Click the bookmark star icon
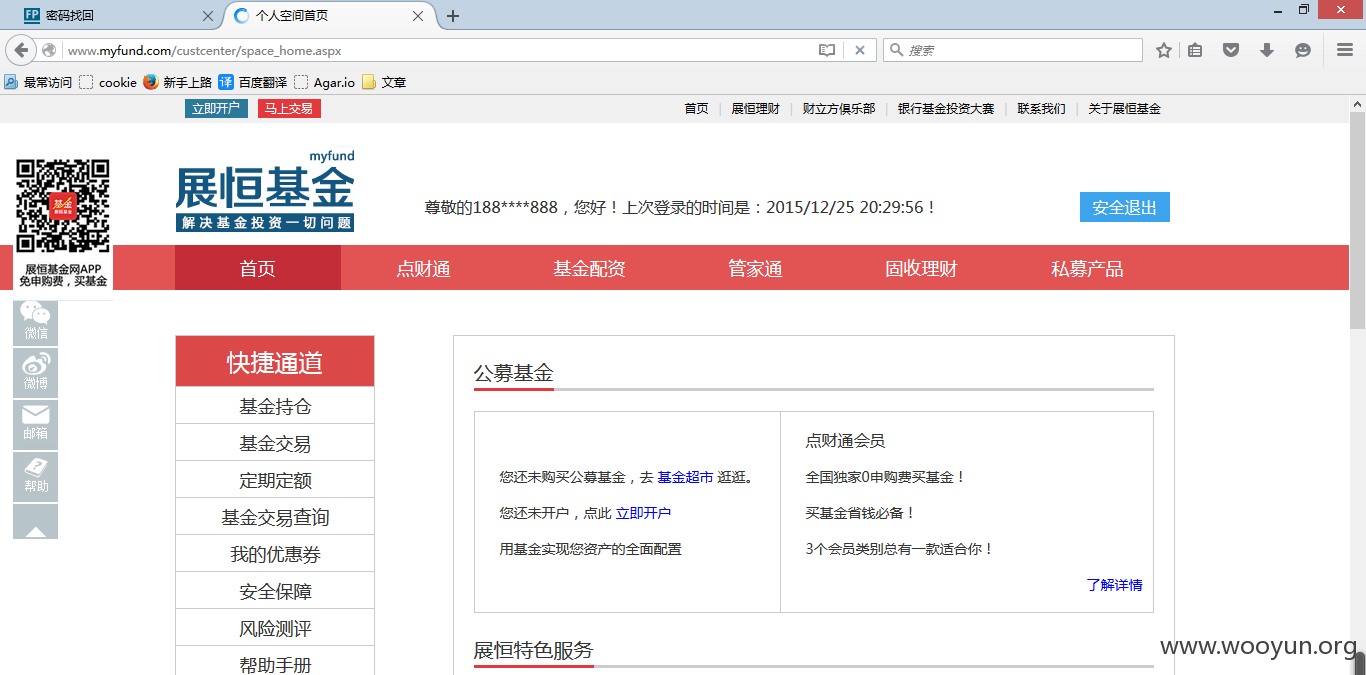The width and height of the screenshot is (1366, 675). 1164,50
